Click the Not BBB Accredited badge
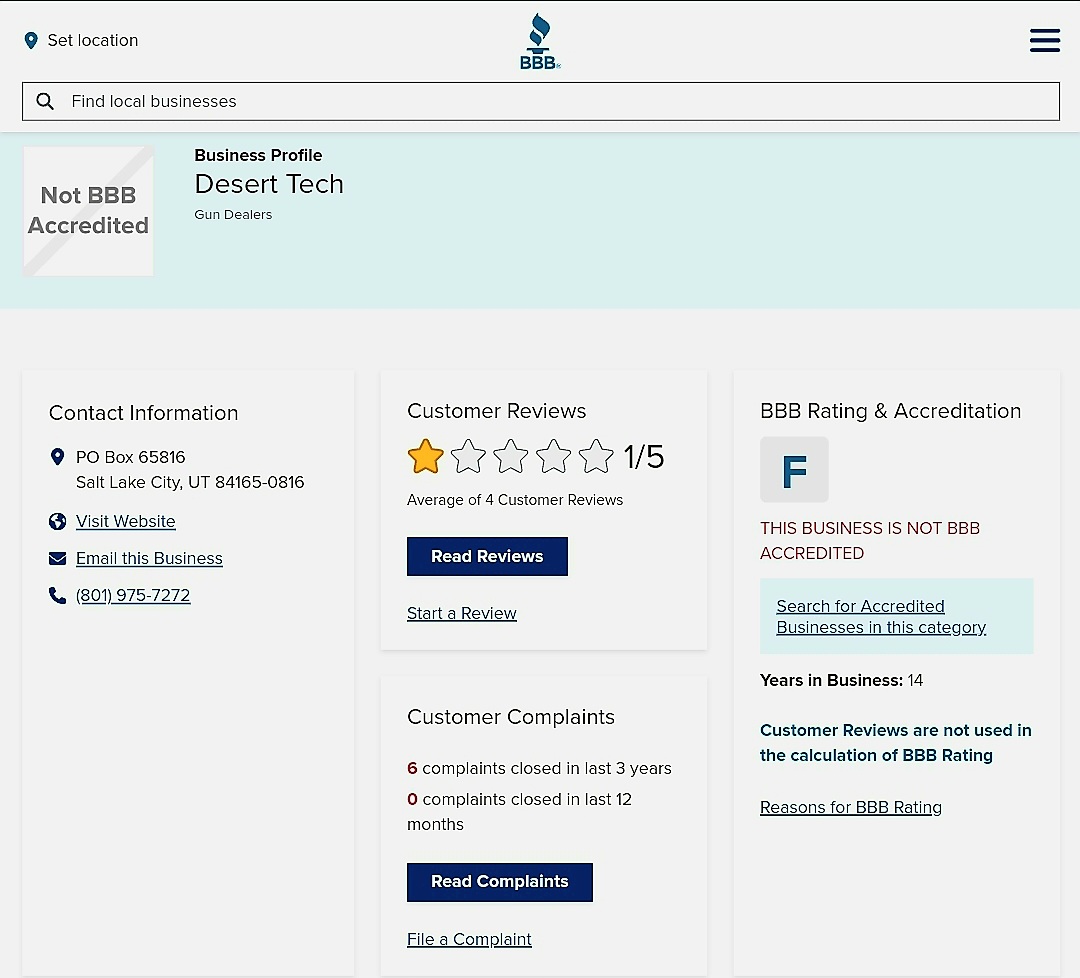Screen dimensions: 1080x978 88,211
